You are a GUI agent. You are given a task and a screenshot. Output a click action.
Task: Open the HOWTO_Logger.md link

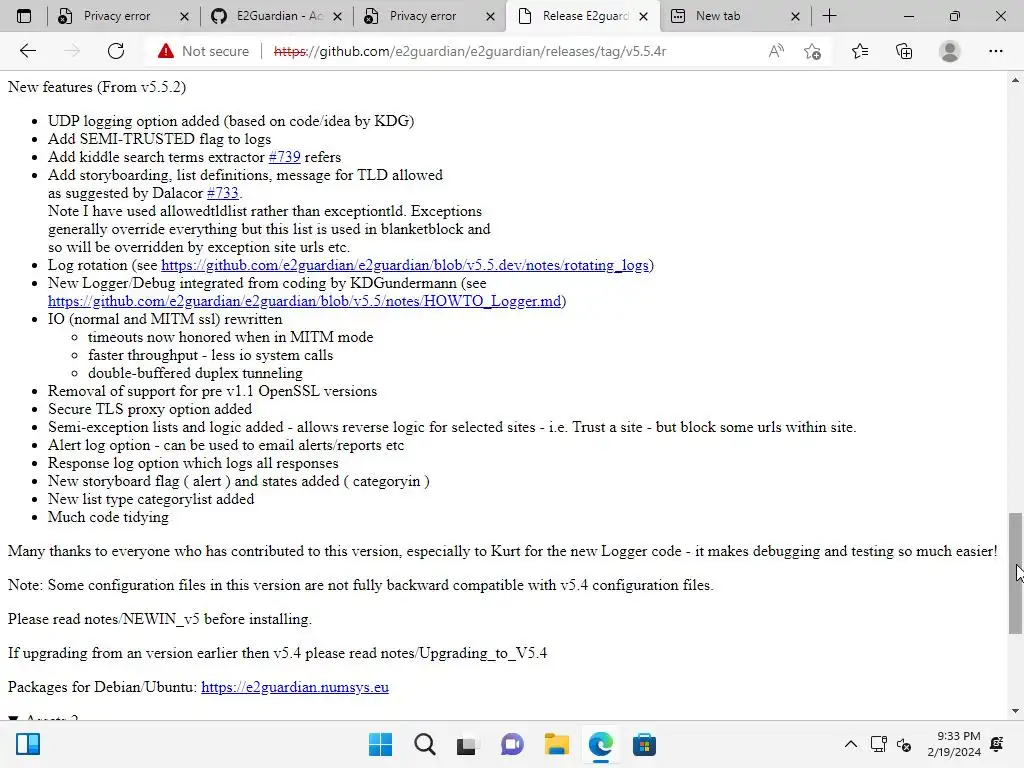point(304,301)
